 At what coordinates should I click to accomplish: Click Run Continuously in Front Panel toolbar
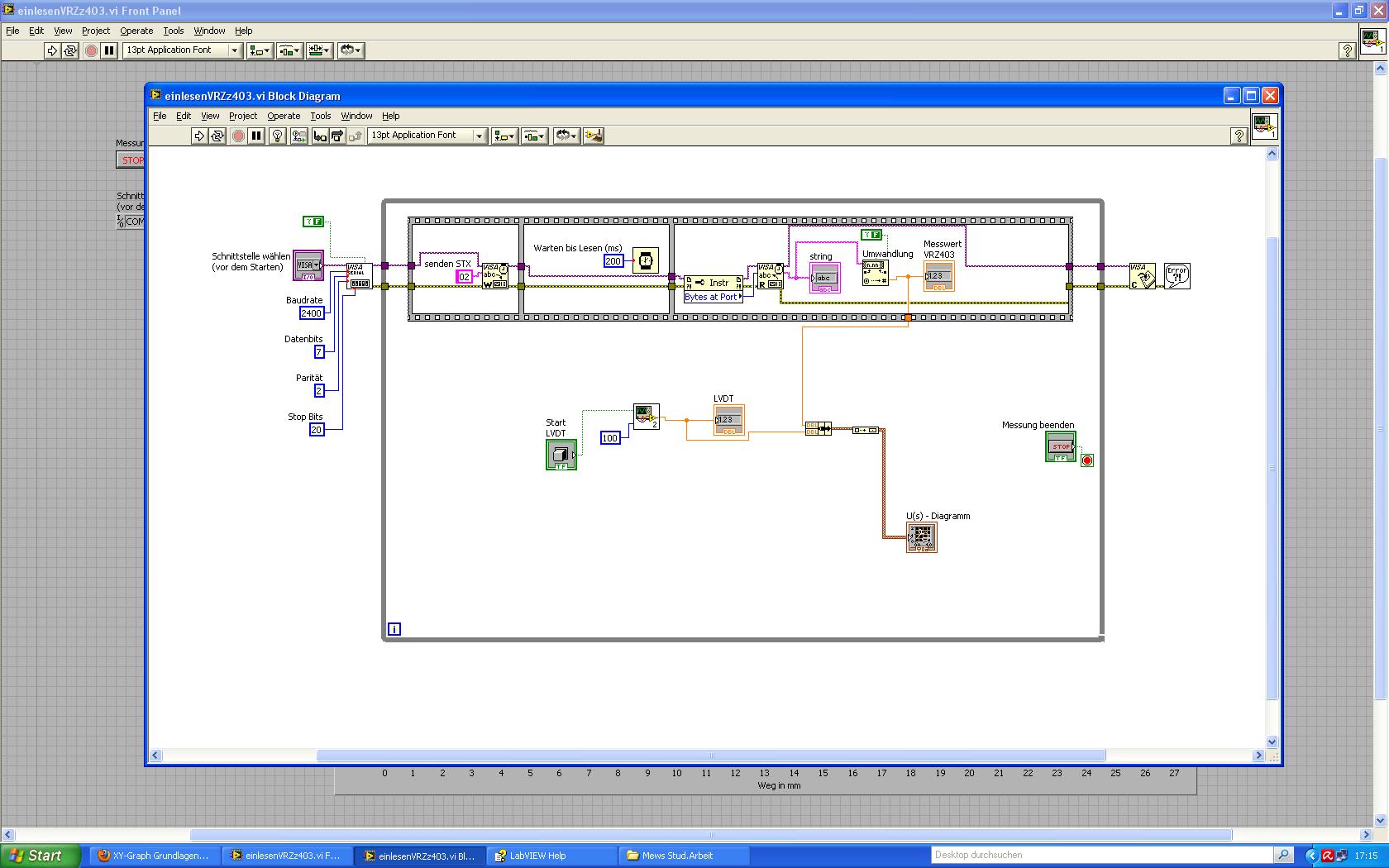click(x=70, y=50)
